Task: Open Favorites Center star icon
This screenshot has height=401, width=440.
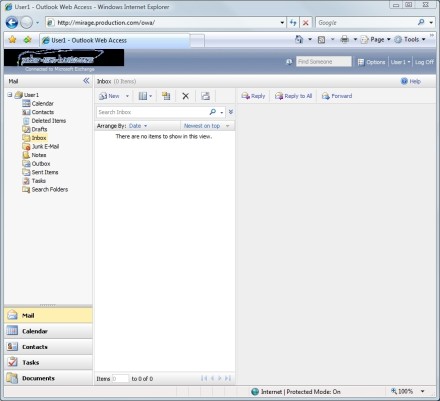Action: (x=12, y=40)
